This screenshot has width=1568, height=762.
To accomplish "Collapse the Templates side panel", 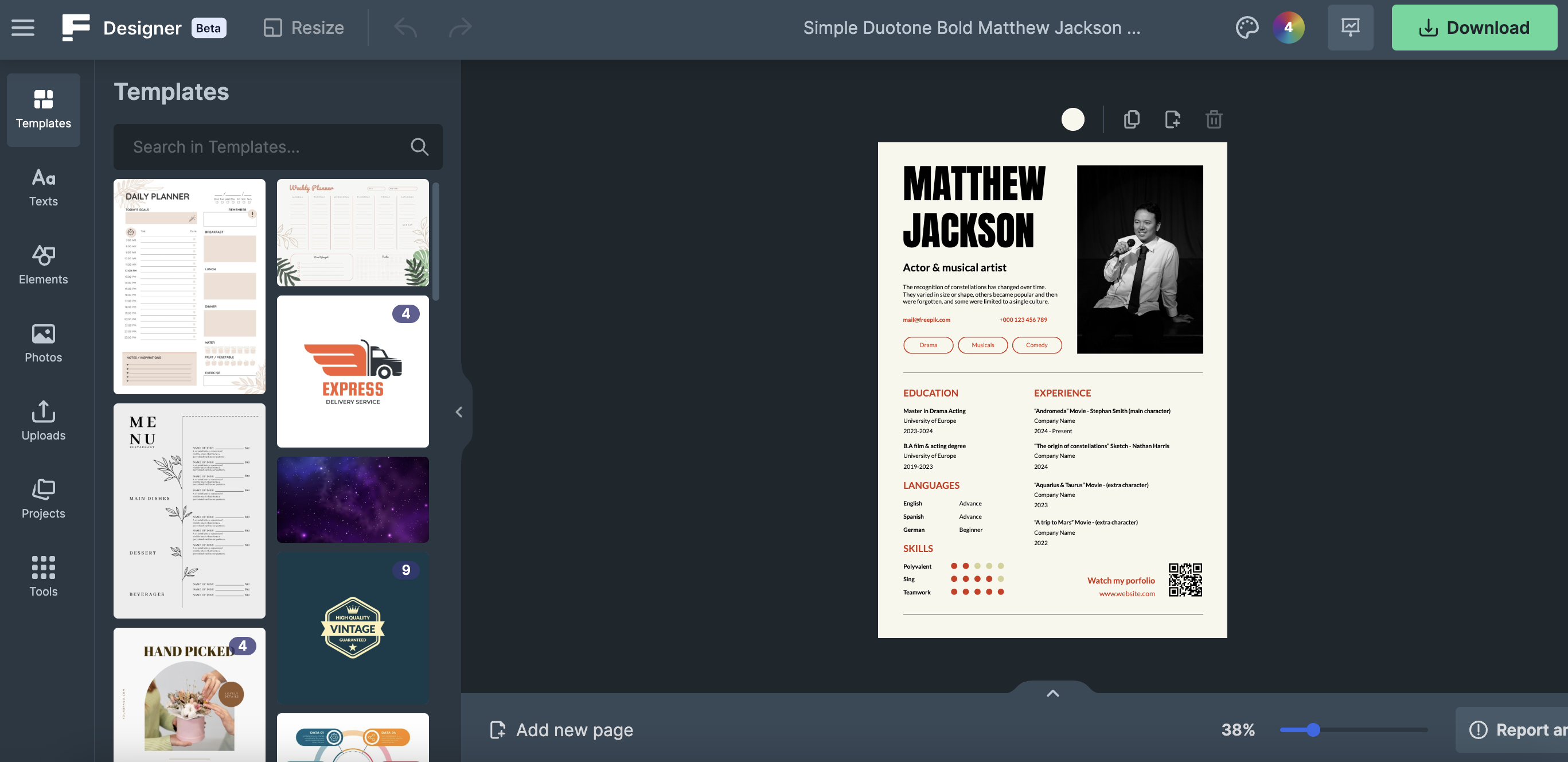I will (459, 413).
